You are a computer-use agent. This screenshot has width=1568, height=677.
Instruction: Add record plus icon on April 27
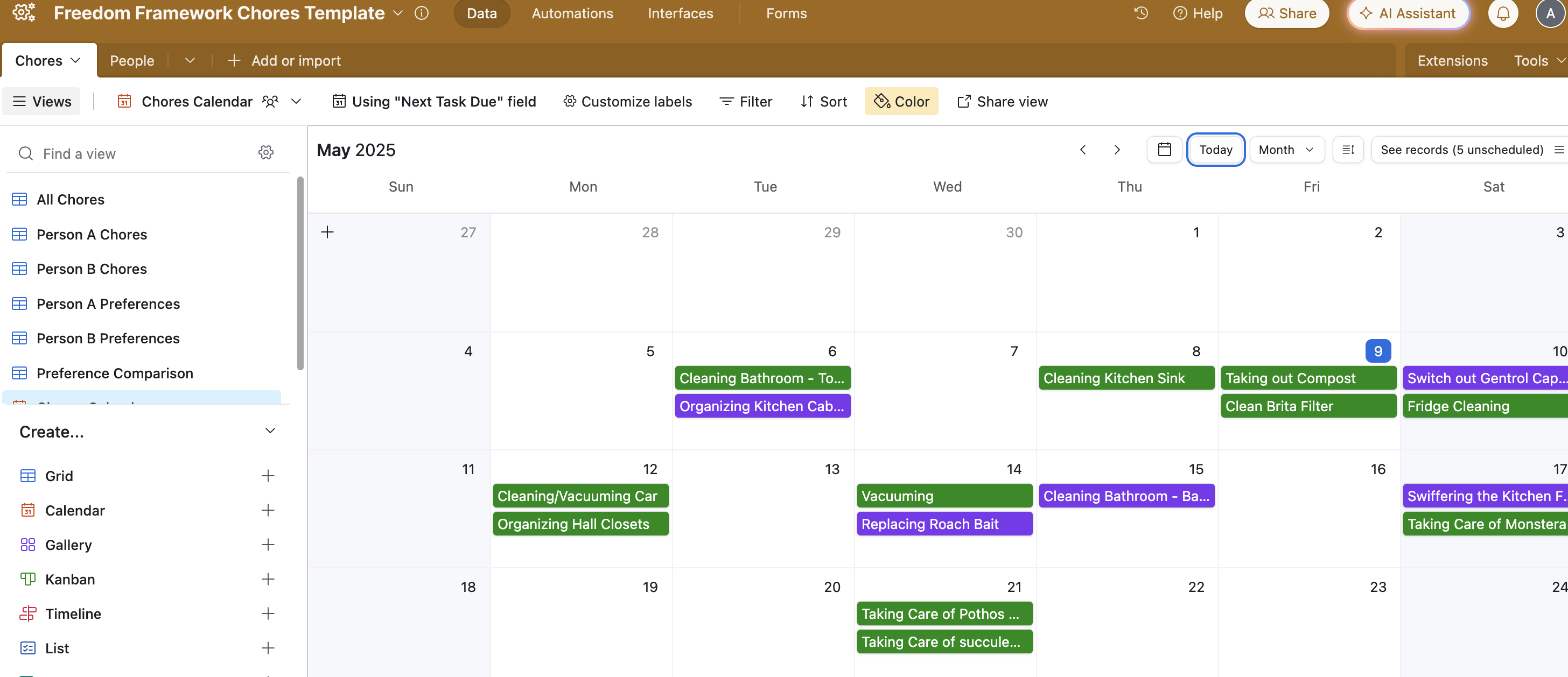327,232
